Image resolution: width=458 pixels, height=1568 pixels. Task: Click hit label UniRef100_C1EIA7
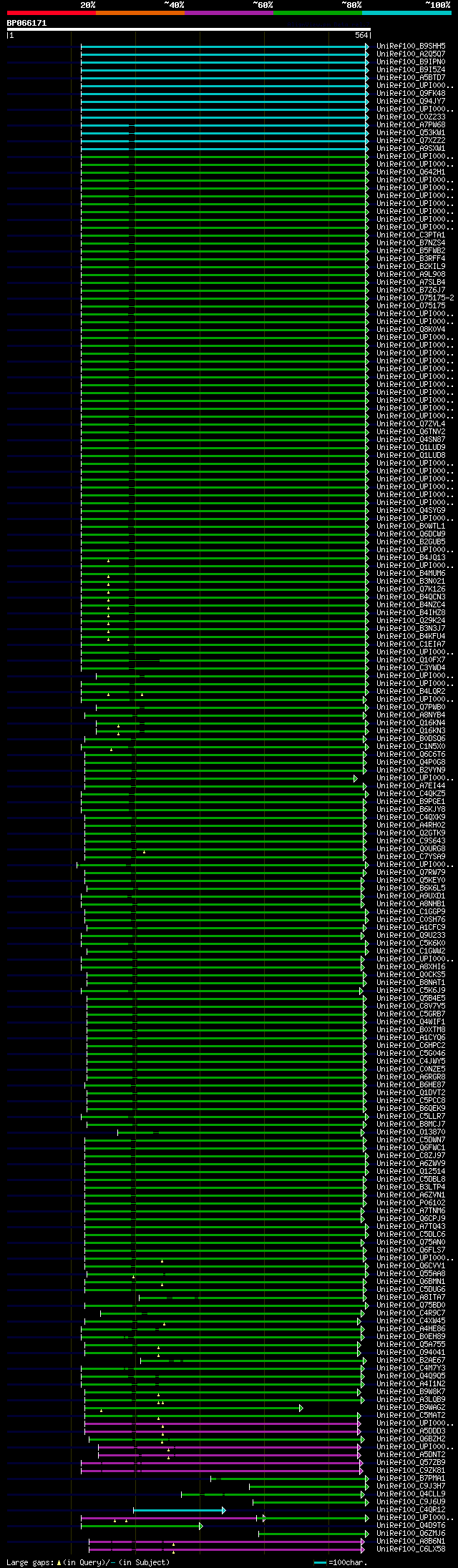411,645
